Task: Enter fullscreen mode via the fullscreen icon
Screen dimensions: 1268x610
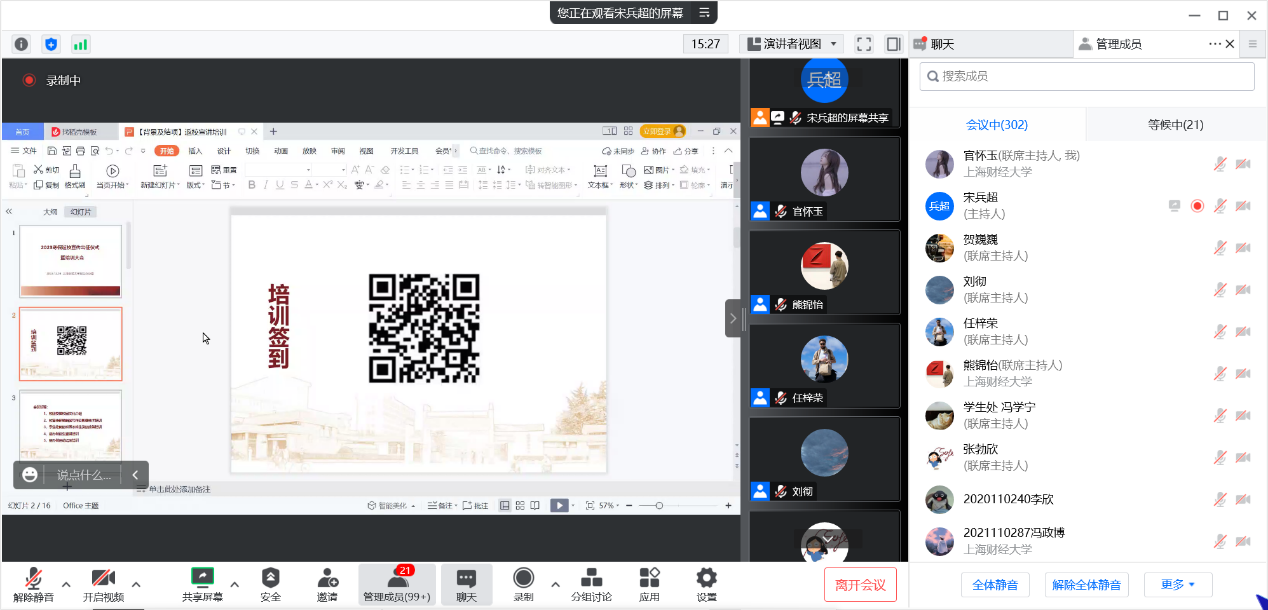Action: pyautogui.click(x=864, y=44)
